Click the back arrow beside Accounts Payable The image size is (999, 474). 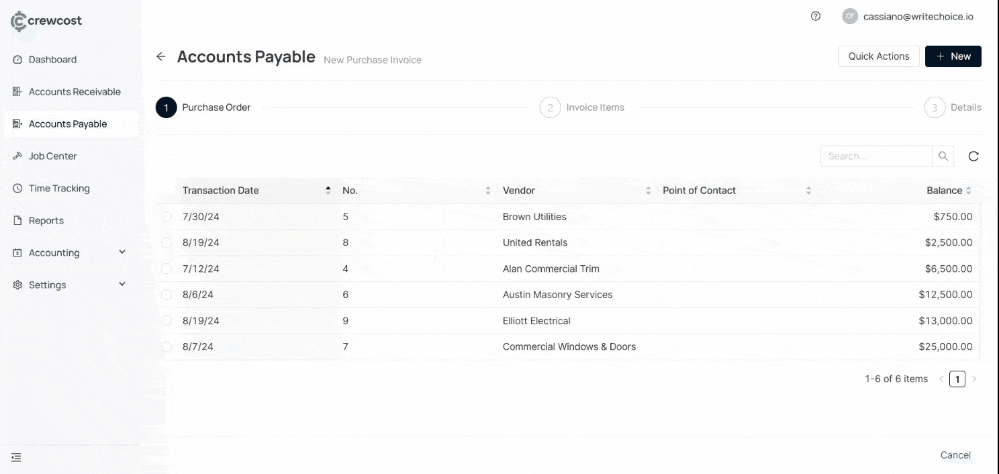pos(161,57)
